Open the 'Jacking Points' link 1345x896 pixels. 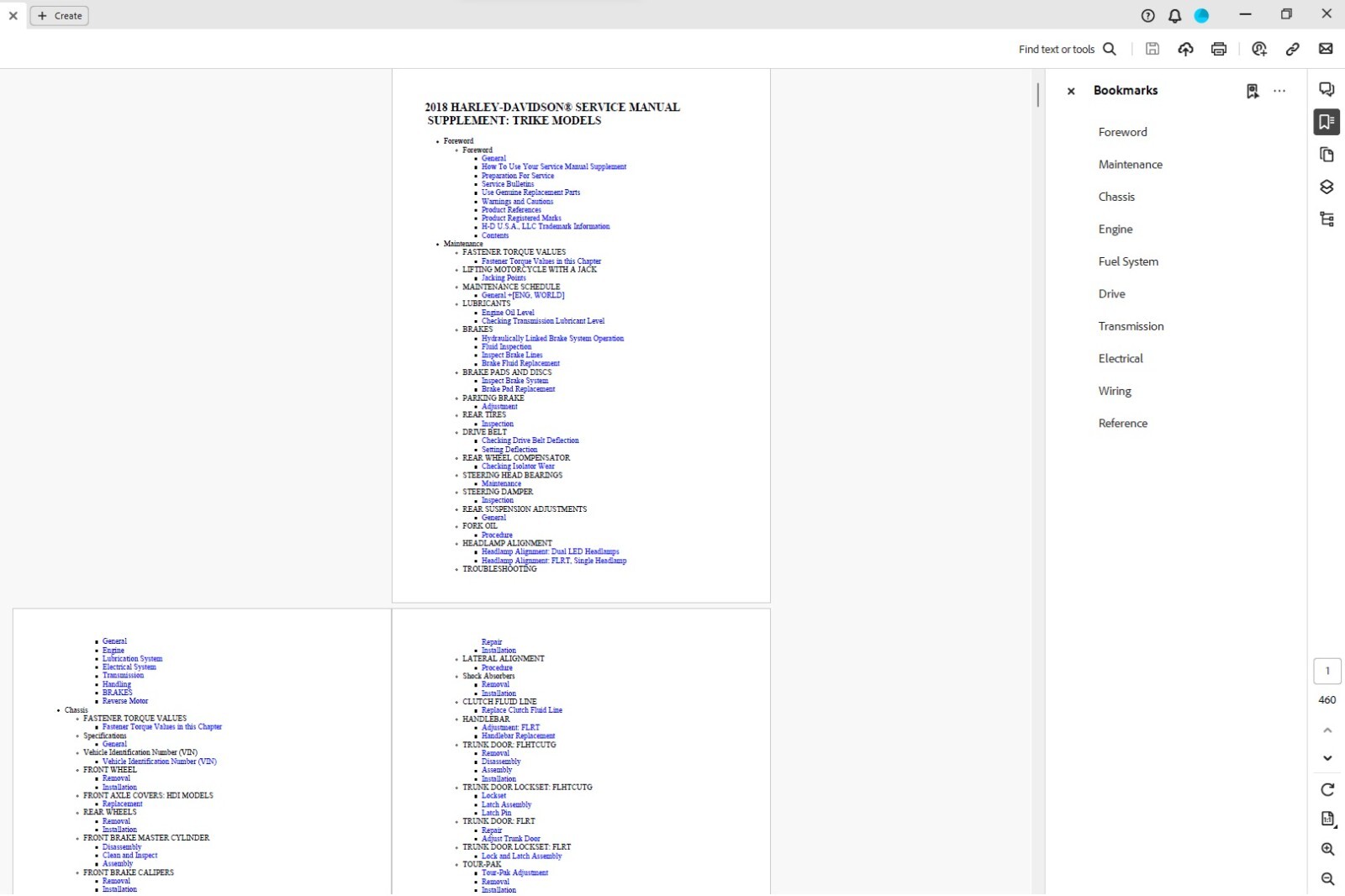(x=504, y=278)
